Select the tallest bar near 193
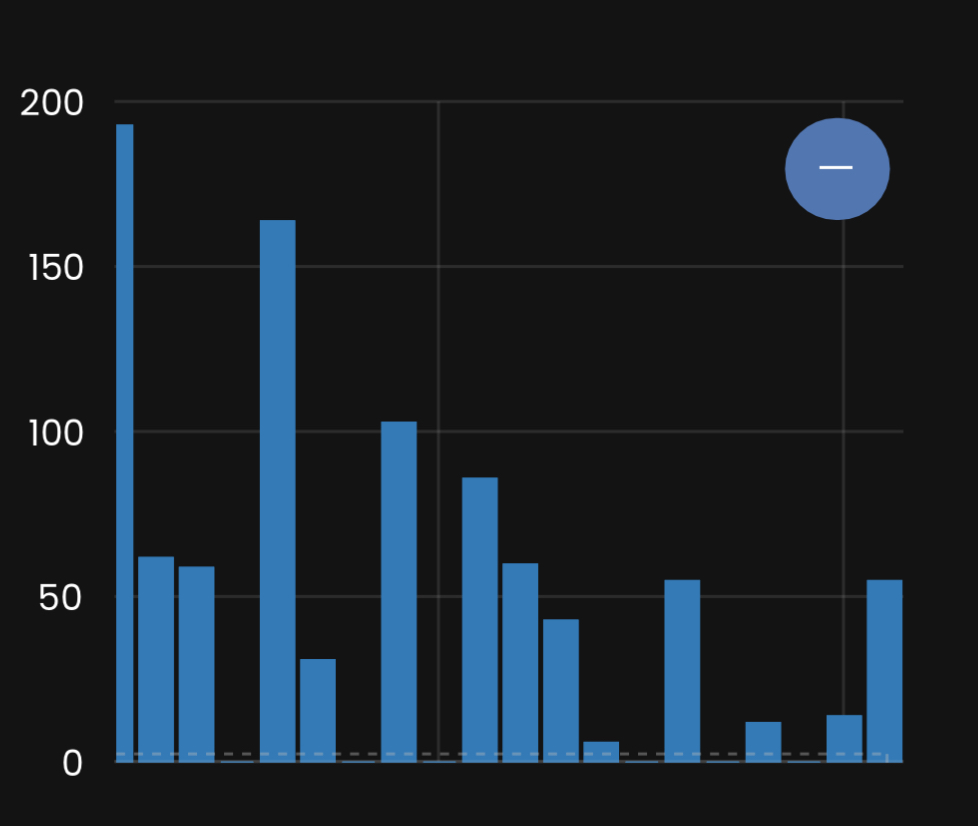The image size is (978, 826). click(125, 443)
